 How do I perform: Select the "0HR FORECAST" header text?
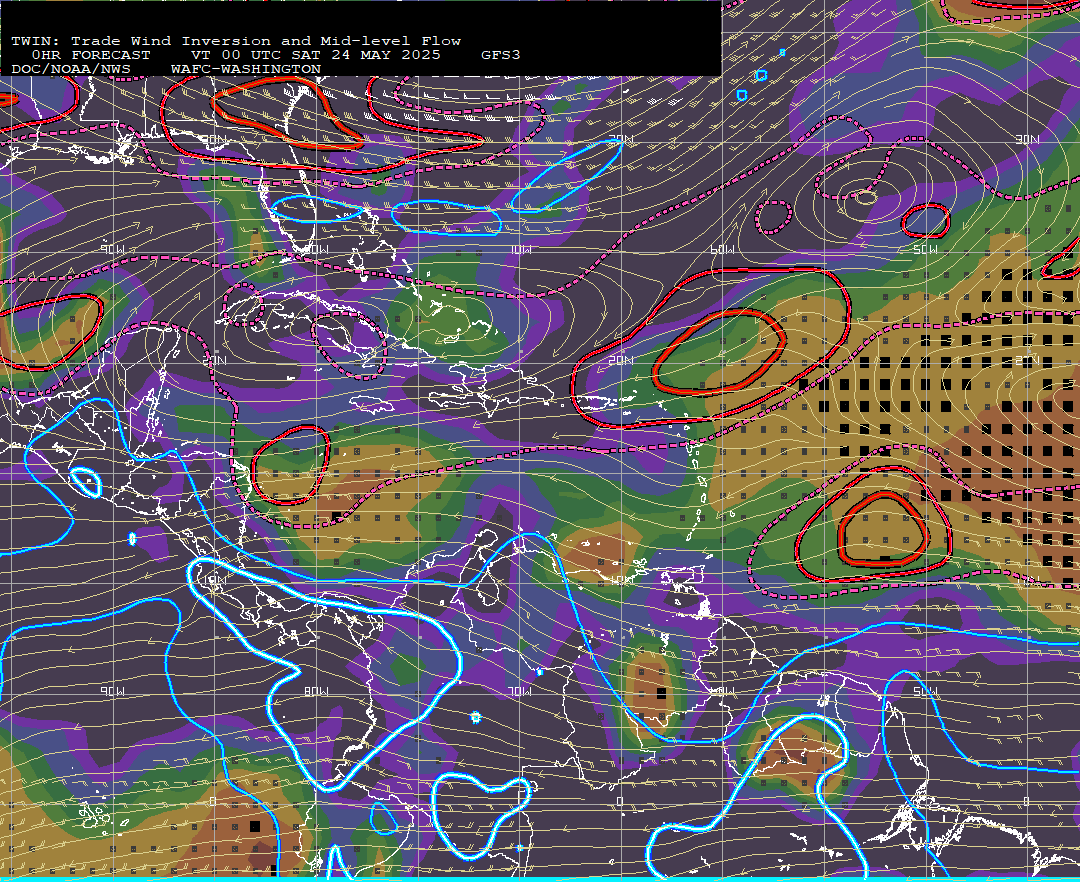point(91,55)
